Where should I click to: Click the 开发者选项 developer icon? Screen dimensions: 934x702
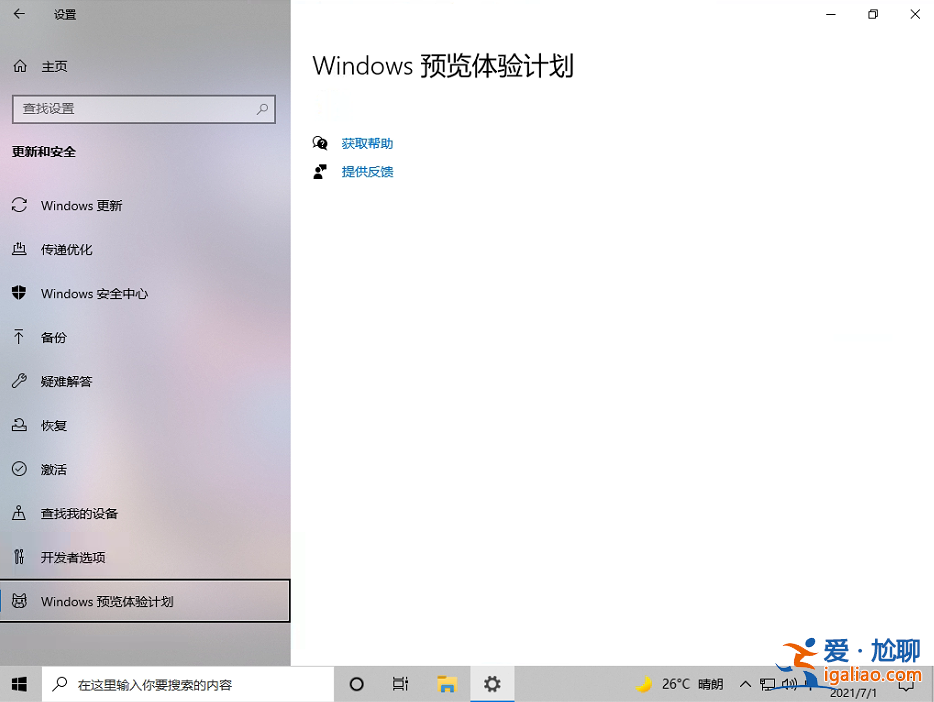(19, 557)
